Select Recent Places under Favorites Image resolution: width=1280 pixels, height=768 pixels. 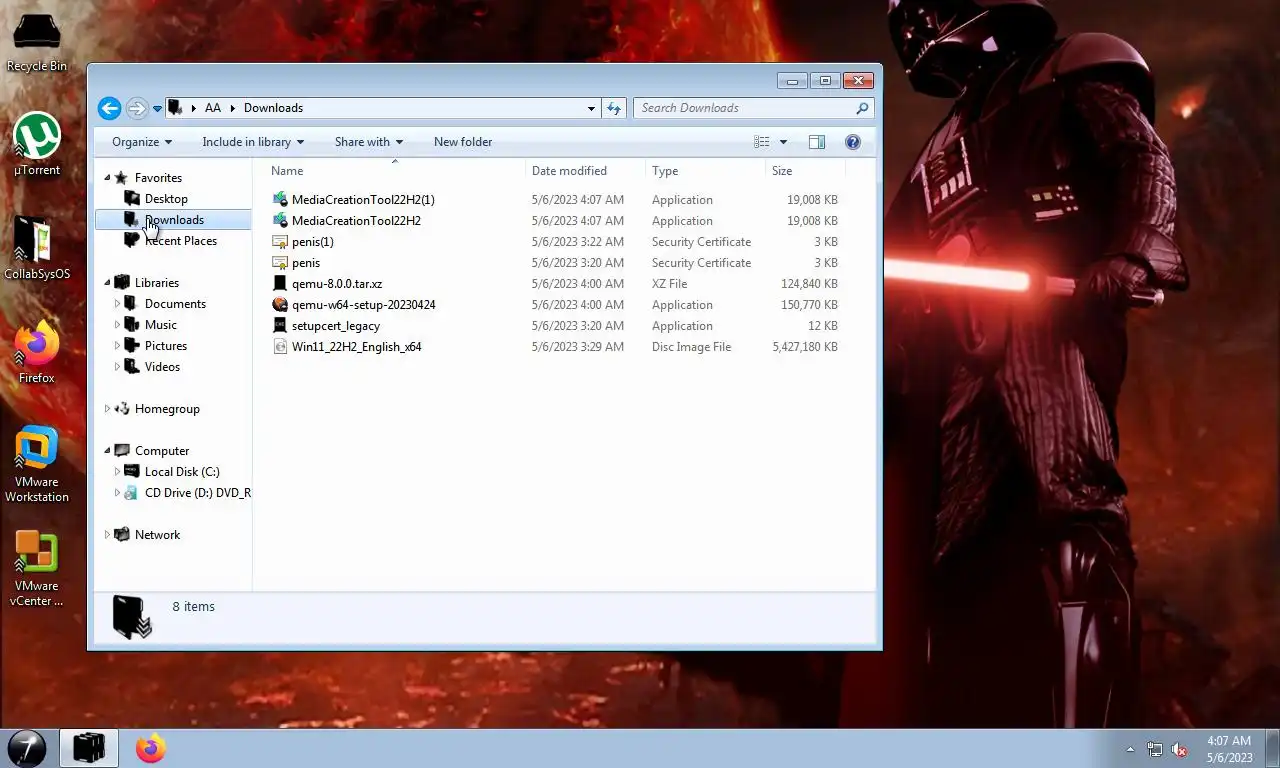pyautogui.click(x=181, y=241)
